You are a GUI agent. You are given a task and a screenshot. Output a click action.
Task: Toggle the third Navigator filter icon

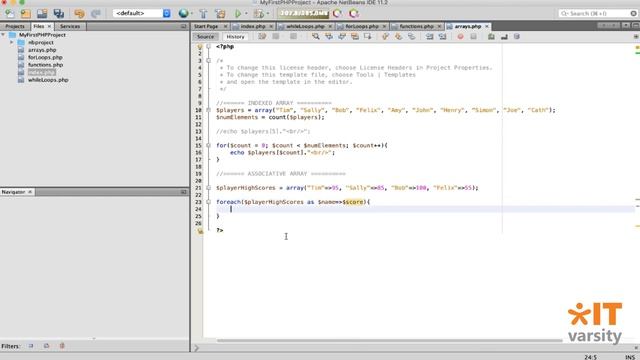[x=62, y=346]
